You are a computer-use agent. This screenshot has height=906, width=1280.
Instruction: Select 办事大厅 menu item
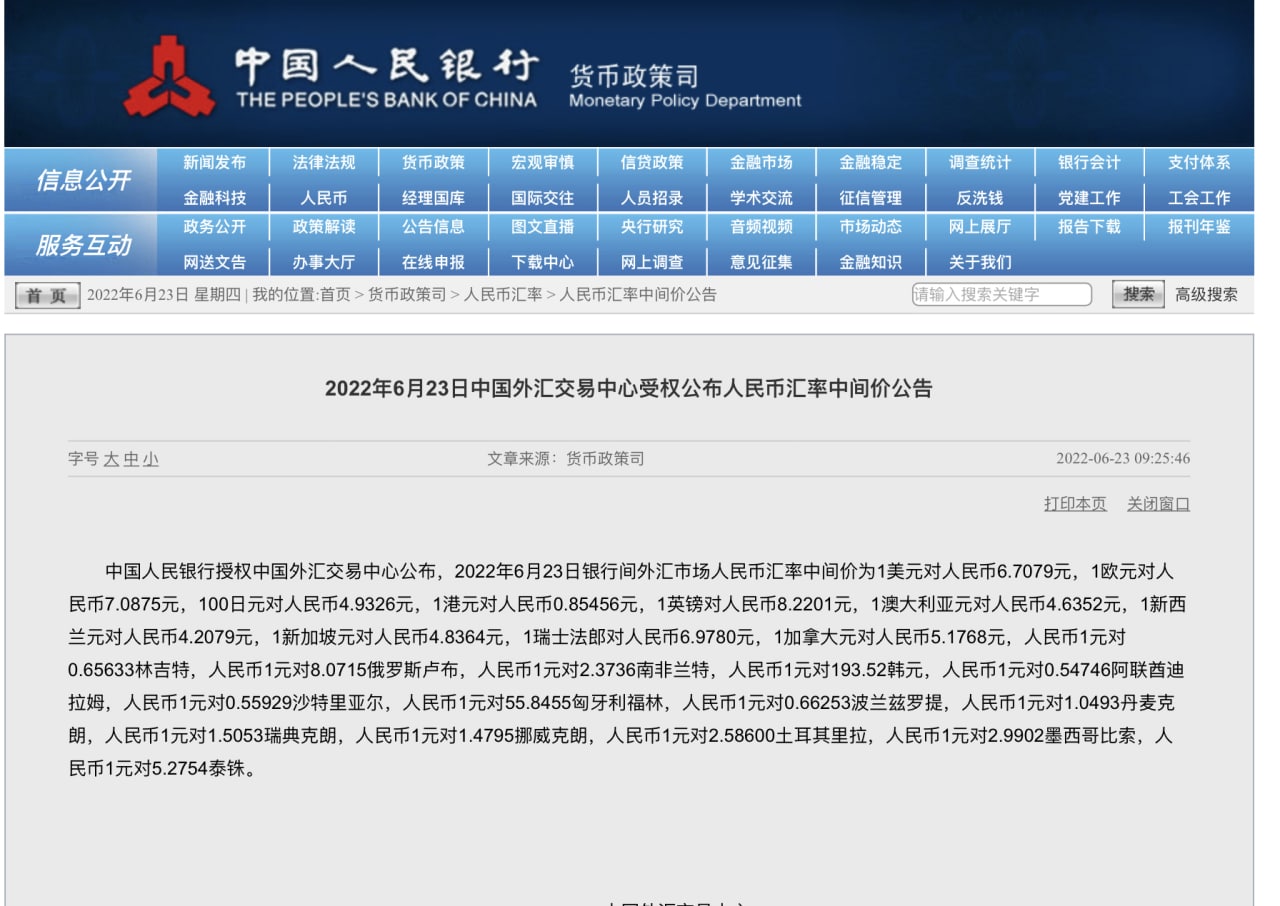coord(323,262)
